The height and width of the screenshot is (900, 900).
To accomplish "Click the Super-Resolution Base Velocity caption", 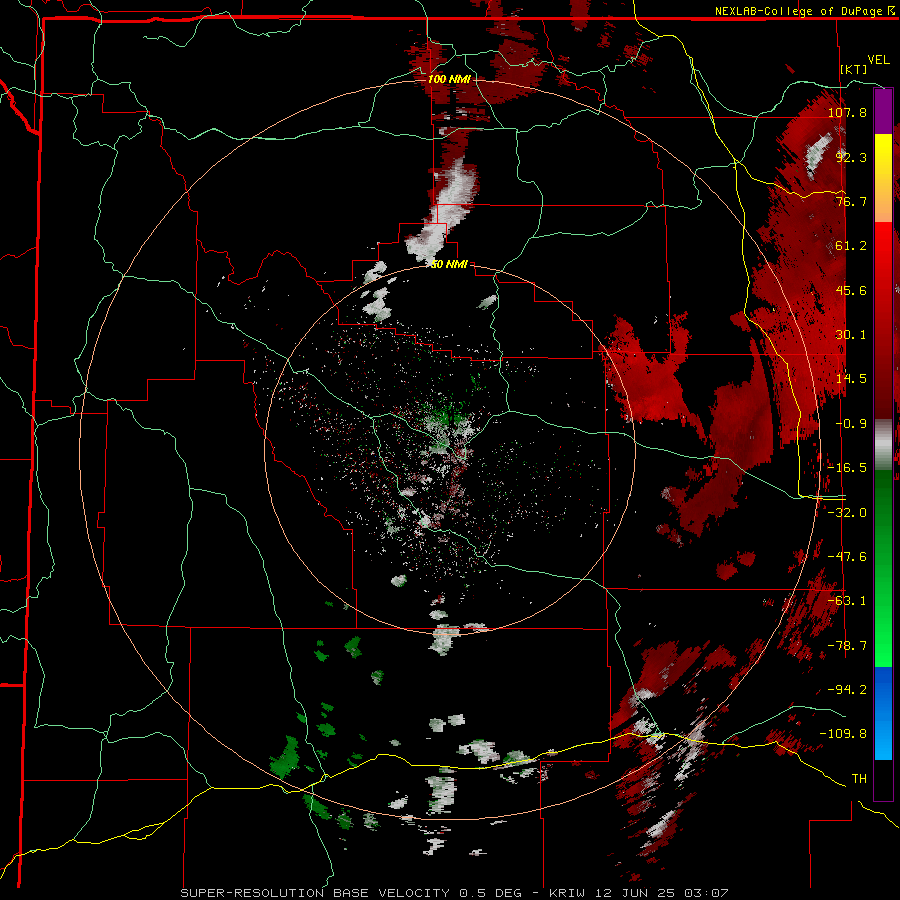I will point(455,893).
